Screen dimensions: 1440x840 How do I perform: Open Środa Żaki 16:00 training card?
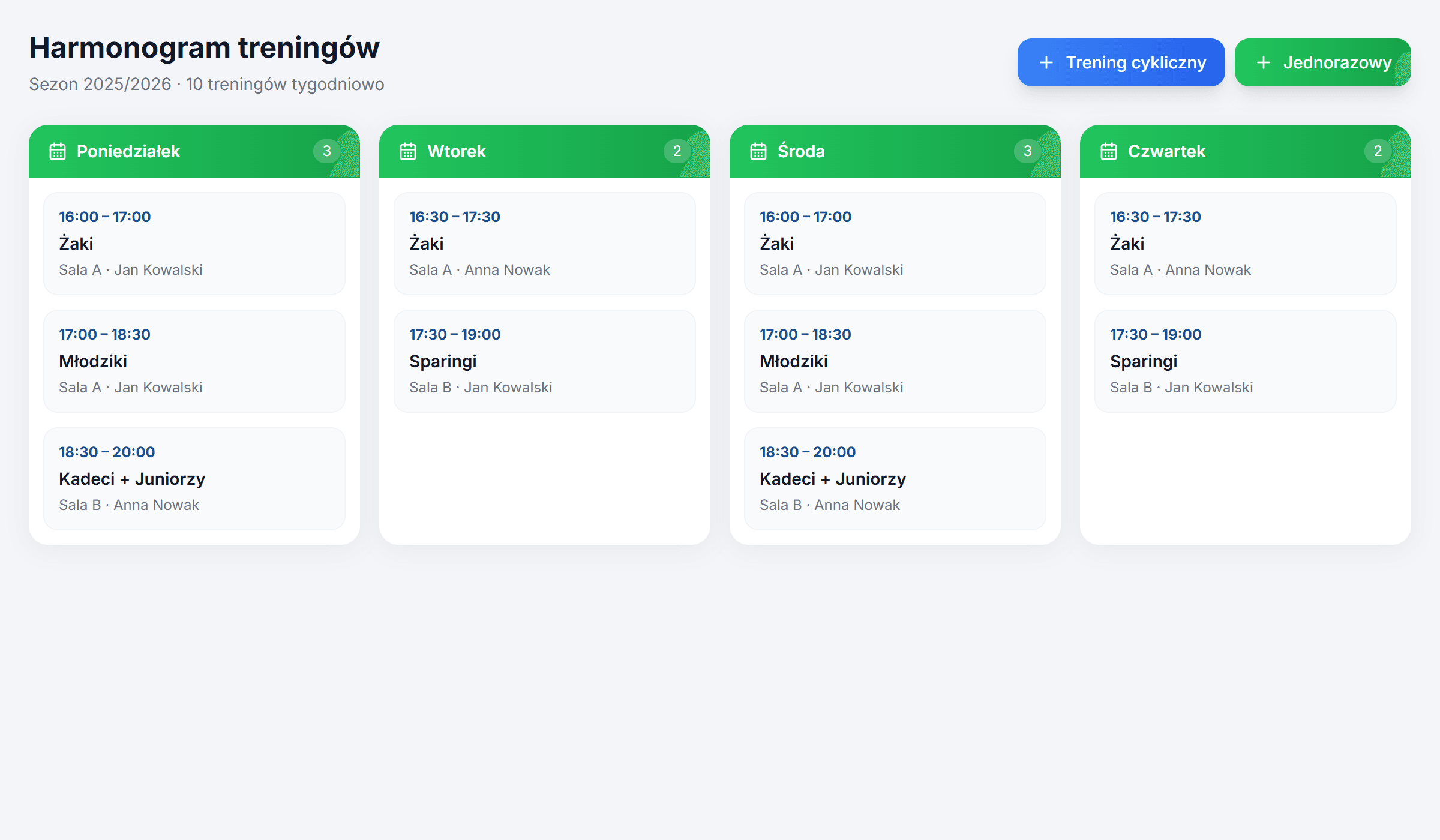coord(895,244)
